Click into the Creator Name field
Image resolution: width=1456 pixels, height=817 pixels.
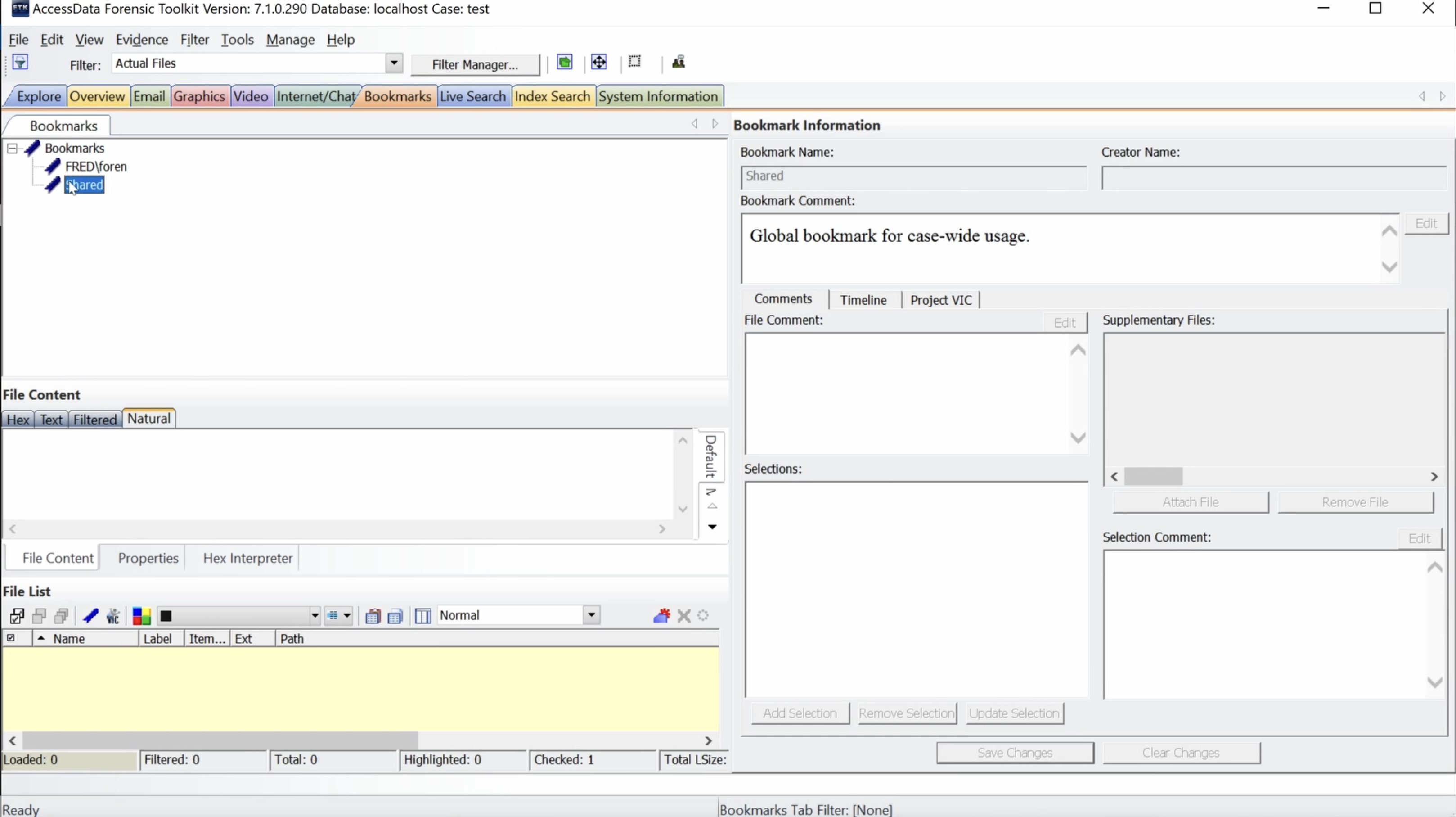point(1274,177)
